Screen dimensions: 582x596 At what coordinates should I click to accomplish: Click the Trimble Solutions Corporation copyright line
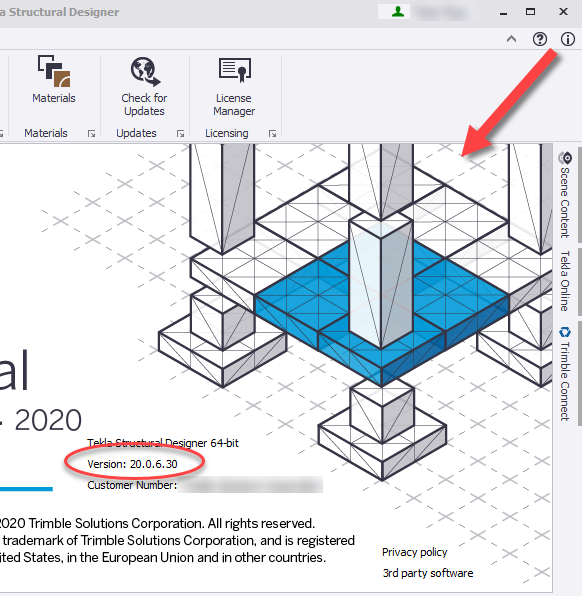coord(157,523)
